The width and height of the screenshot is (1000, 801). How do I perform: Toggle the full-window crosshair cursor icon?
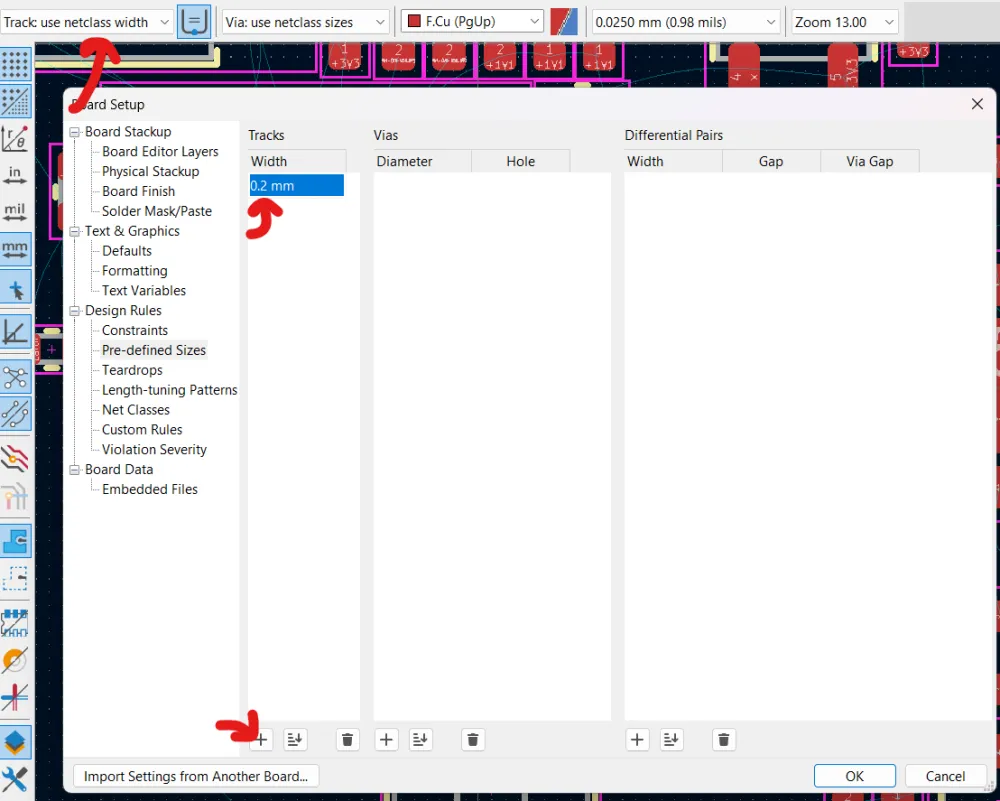point(15,287)
